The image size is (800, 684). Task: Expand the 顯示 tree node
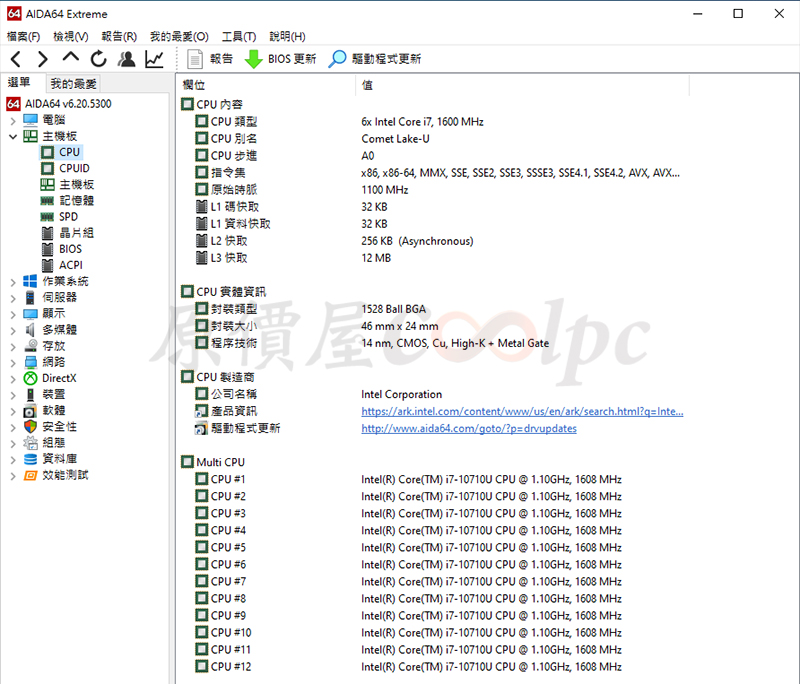[13, 314]
